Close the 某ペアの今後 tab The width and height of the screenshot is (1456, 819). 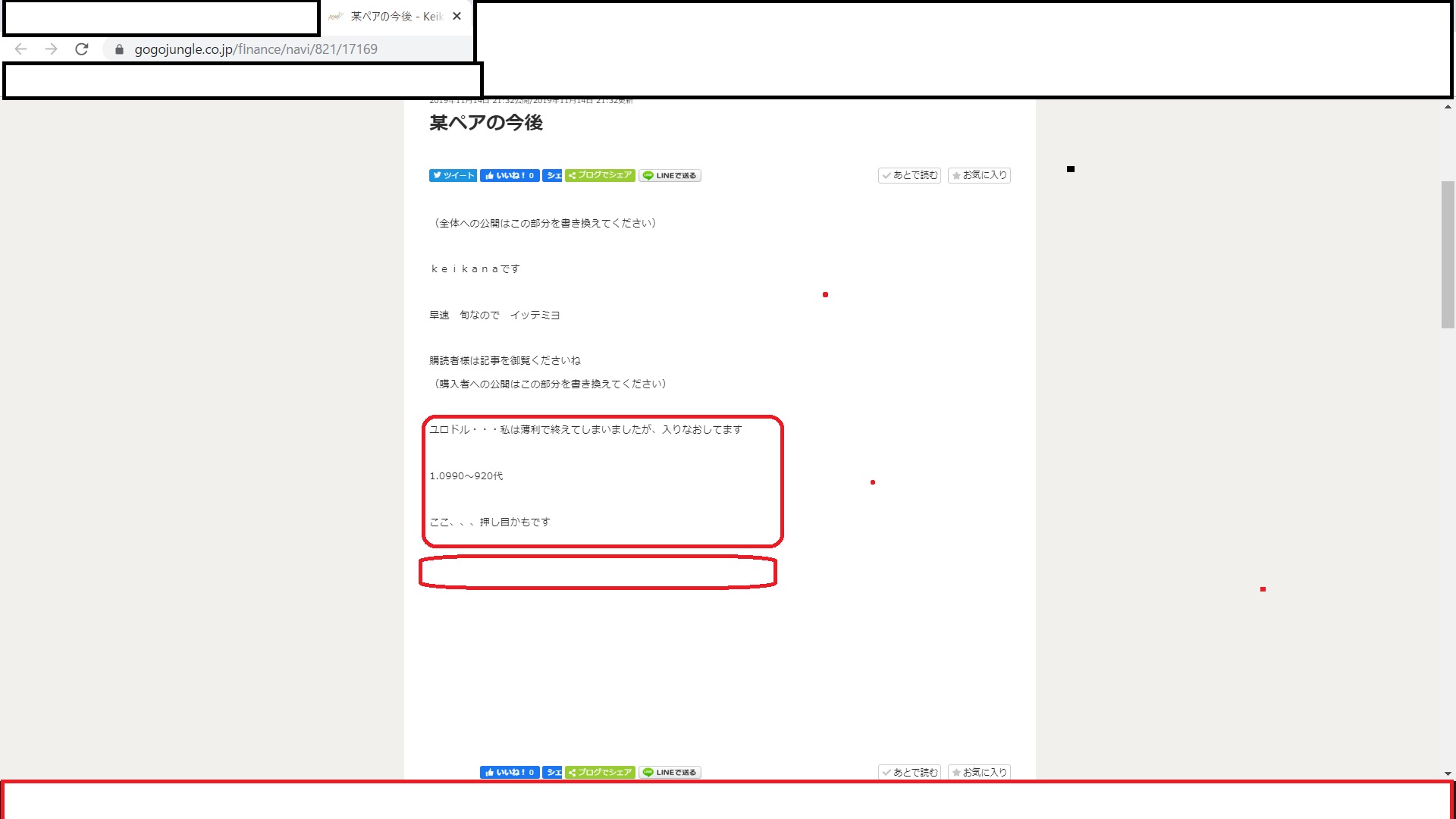(x=457, y=17)
